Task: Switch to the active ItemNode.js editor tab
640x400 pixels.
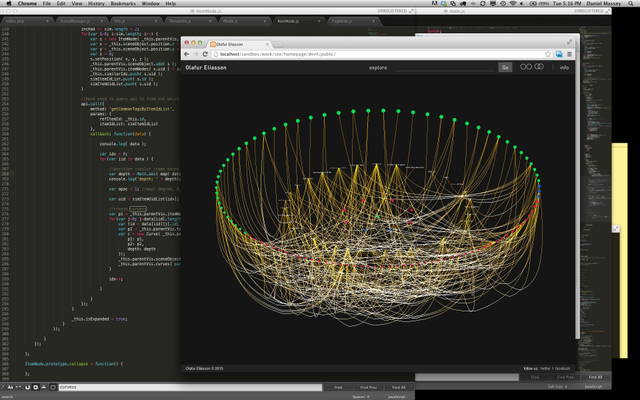Action: [298, 21]
